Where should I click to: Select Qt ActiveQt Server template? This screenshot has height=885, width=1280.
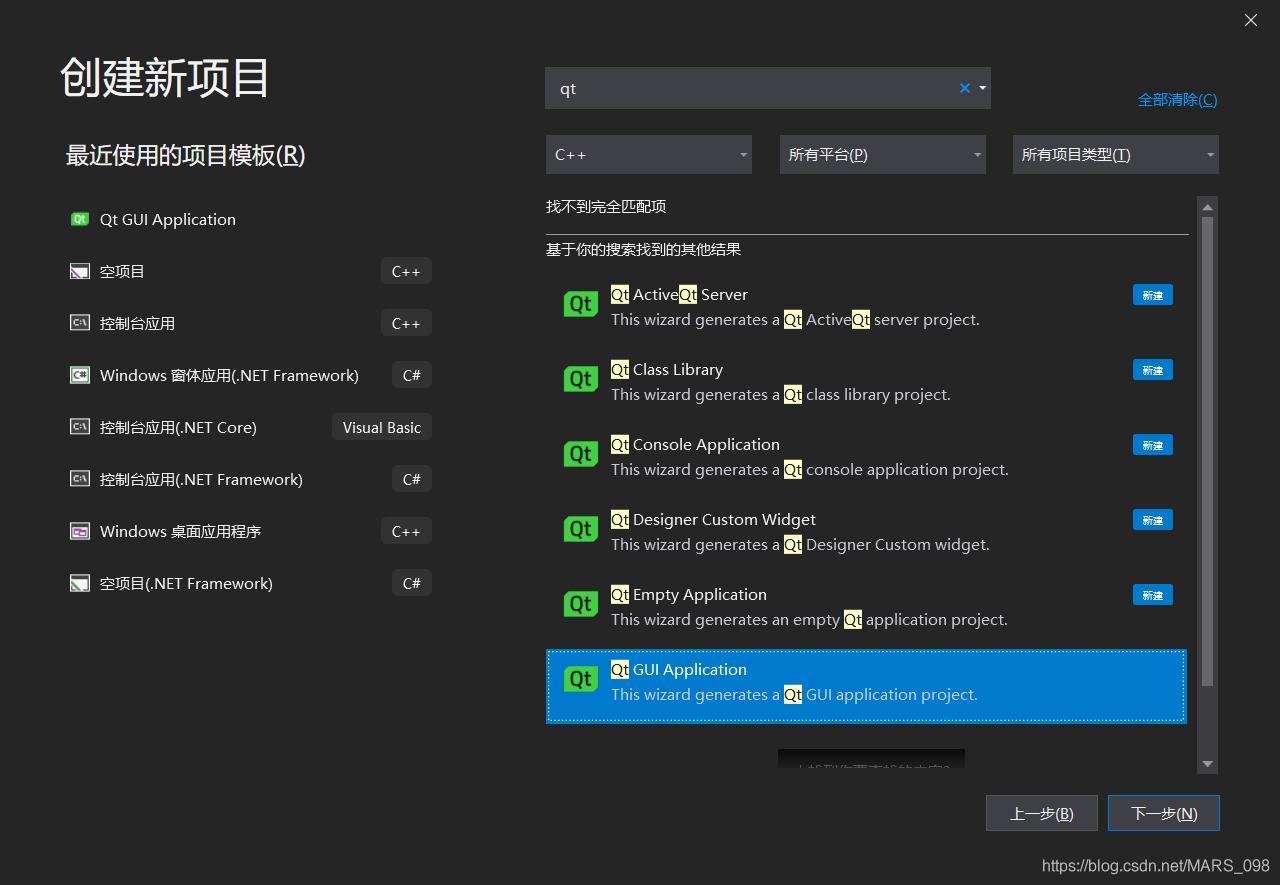coord(866,307)
